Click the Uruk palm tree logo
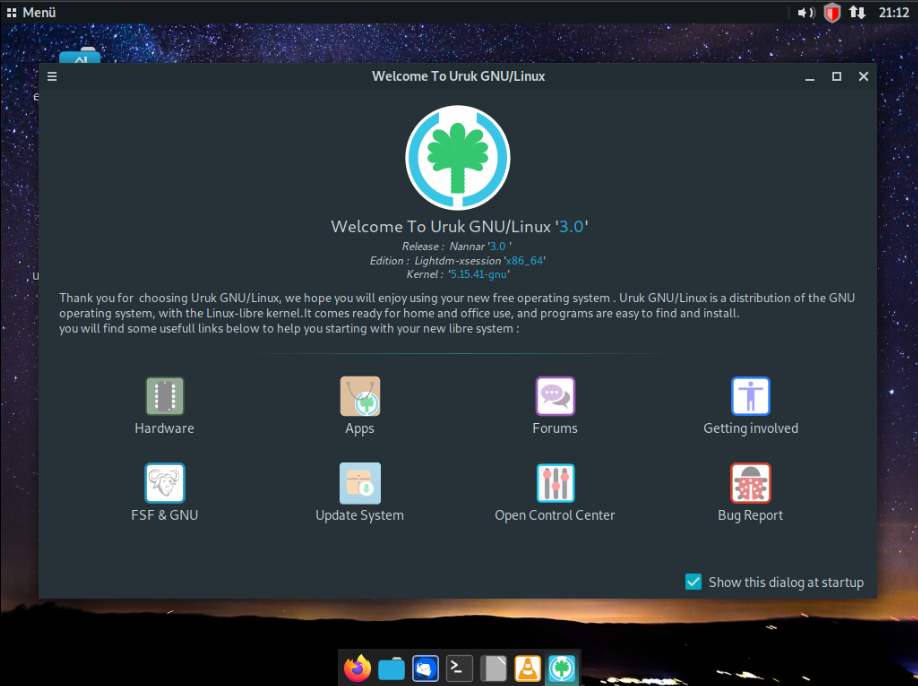 coord(458,157)
